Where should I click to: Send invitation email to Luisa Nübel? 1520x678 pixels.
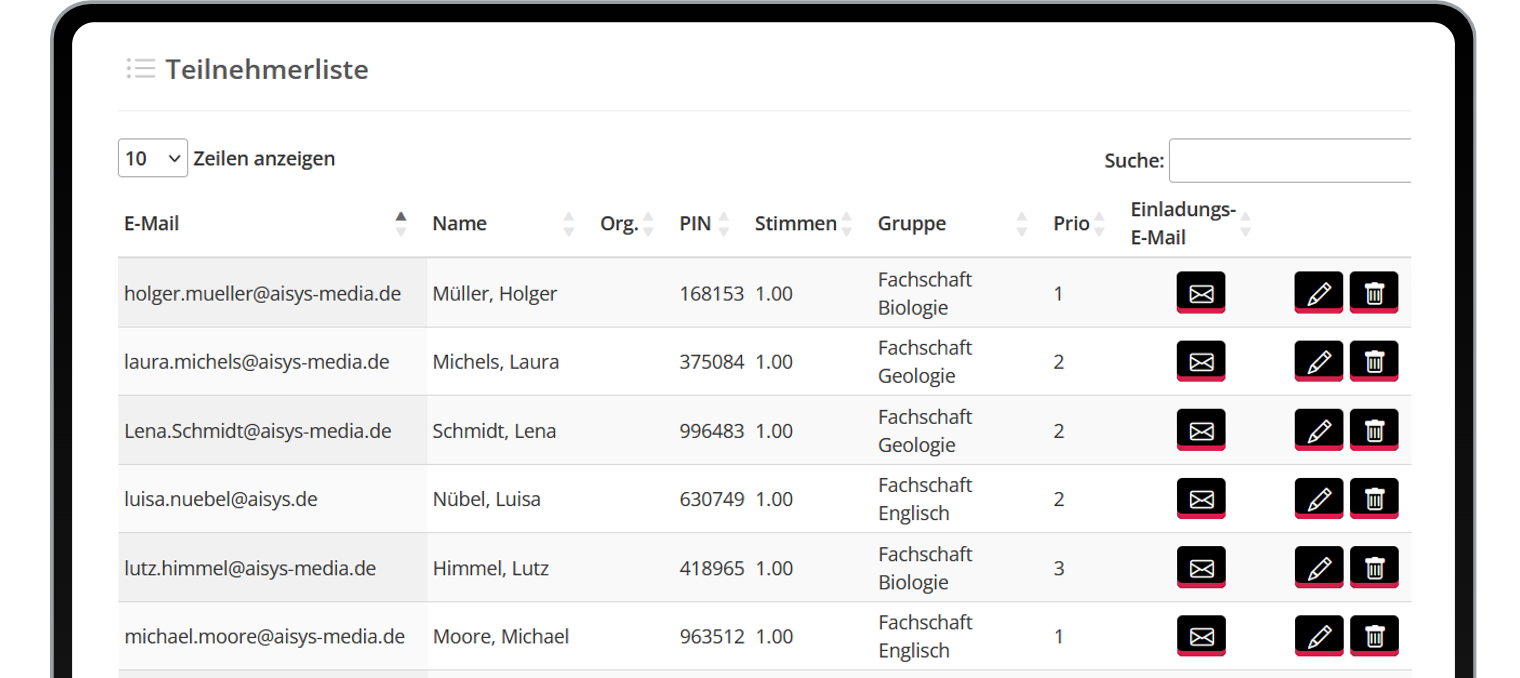coord(1201,499)
